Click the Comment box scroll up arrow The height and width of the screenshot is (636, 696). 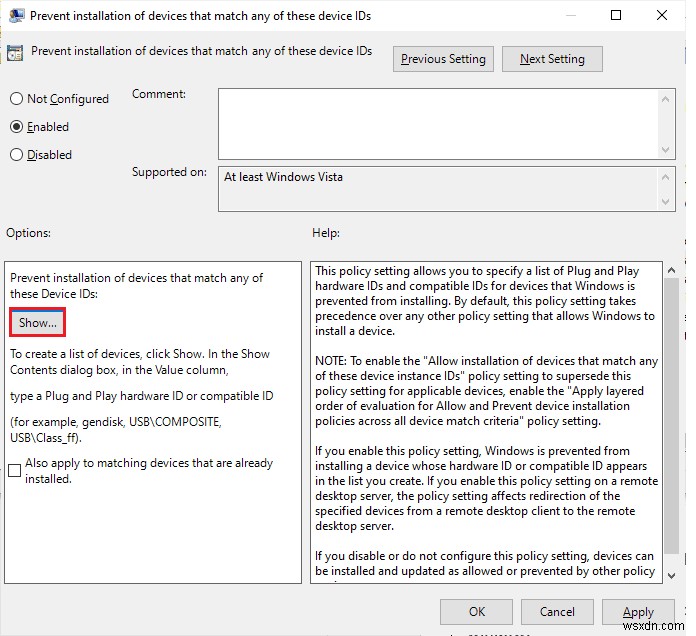tap(665, 99)
